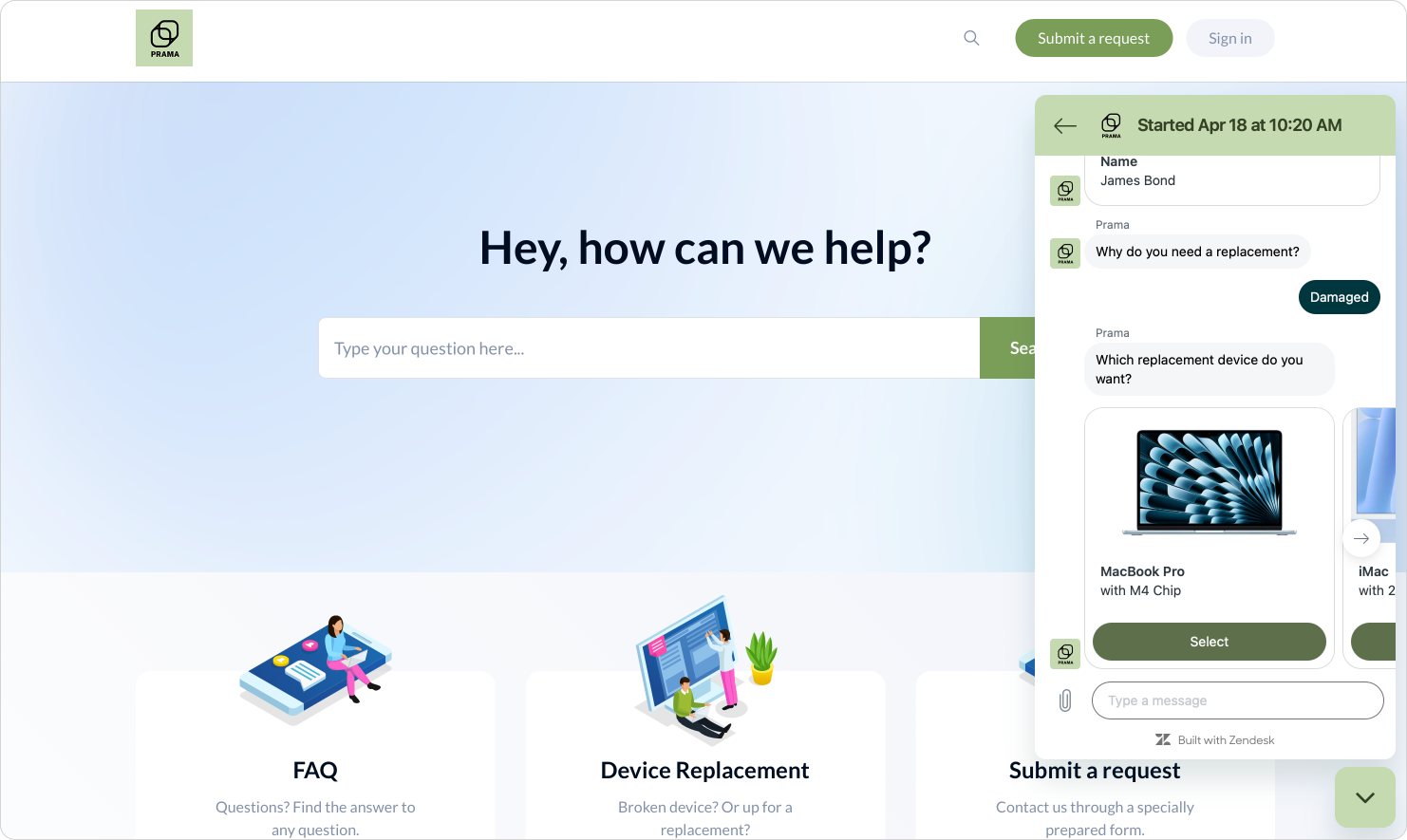Click the 'Questions? Find the answer to' text
1407x840 pixels.
pyautogui.click(x=315, y=807)
